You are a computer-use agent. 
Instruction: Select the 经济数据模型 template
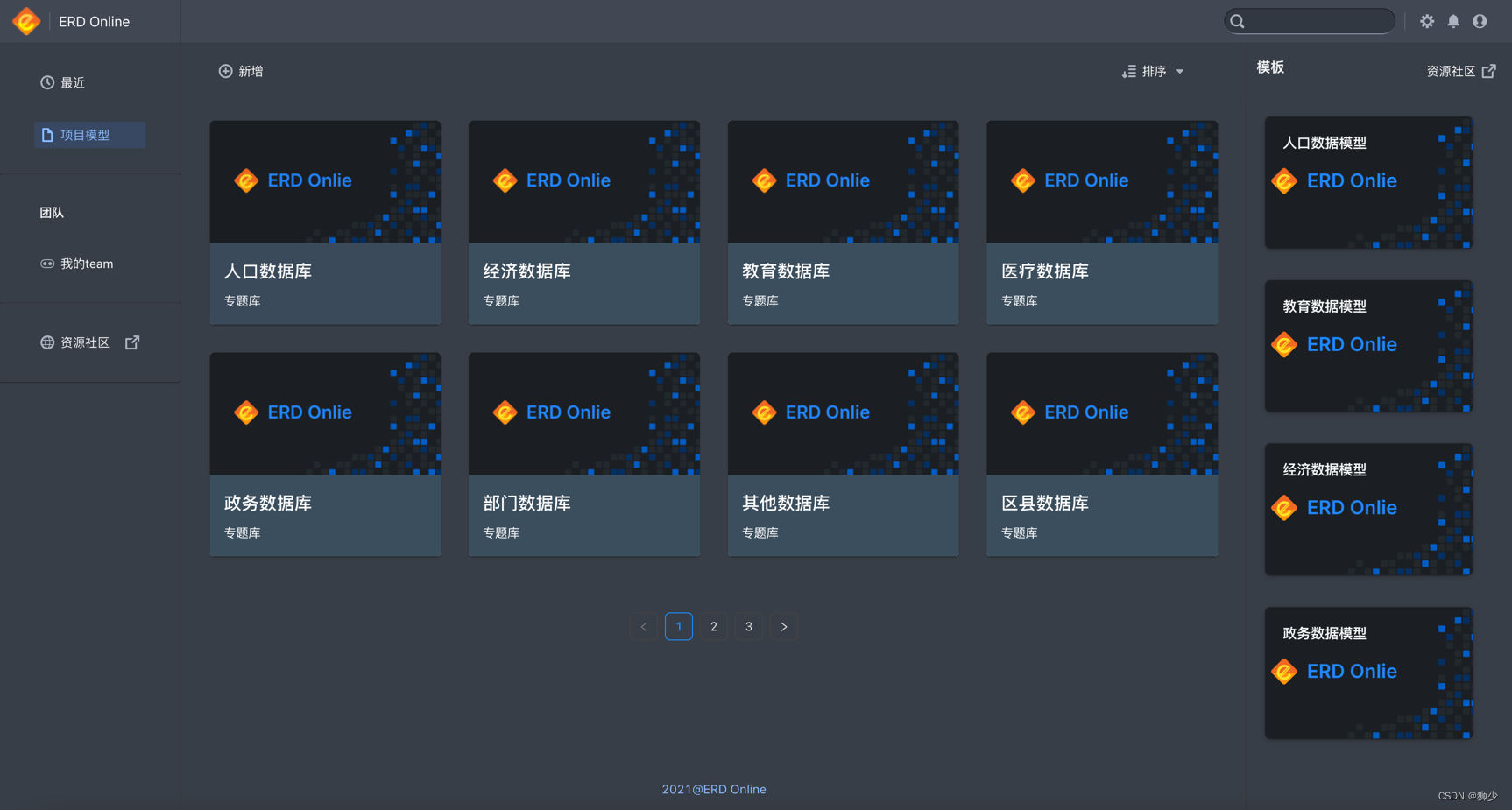(x=1368, y=510)
